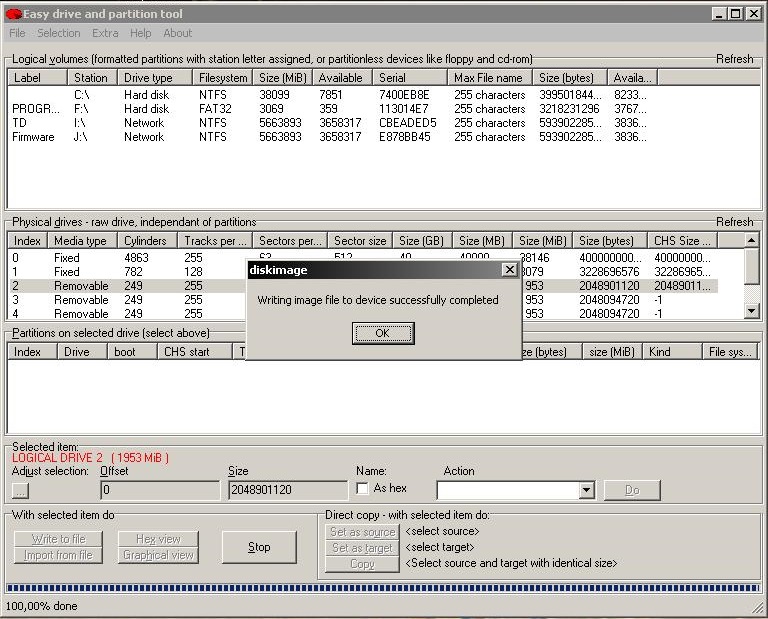Image resolution: width=768 pixels, height=619 pixels.
Task: Click the adjust selection ellipsis button
Action: 20,491
